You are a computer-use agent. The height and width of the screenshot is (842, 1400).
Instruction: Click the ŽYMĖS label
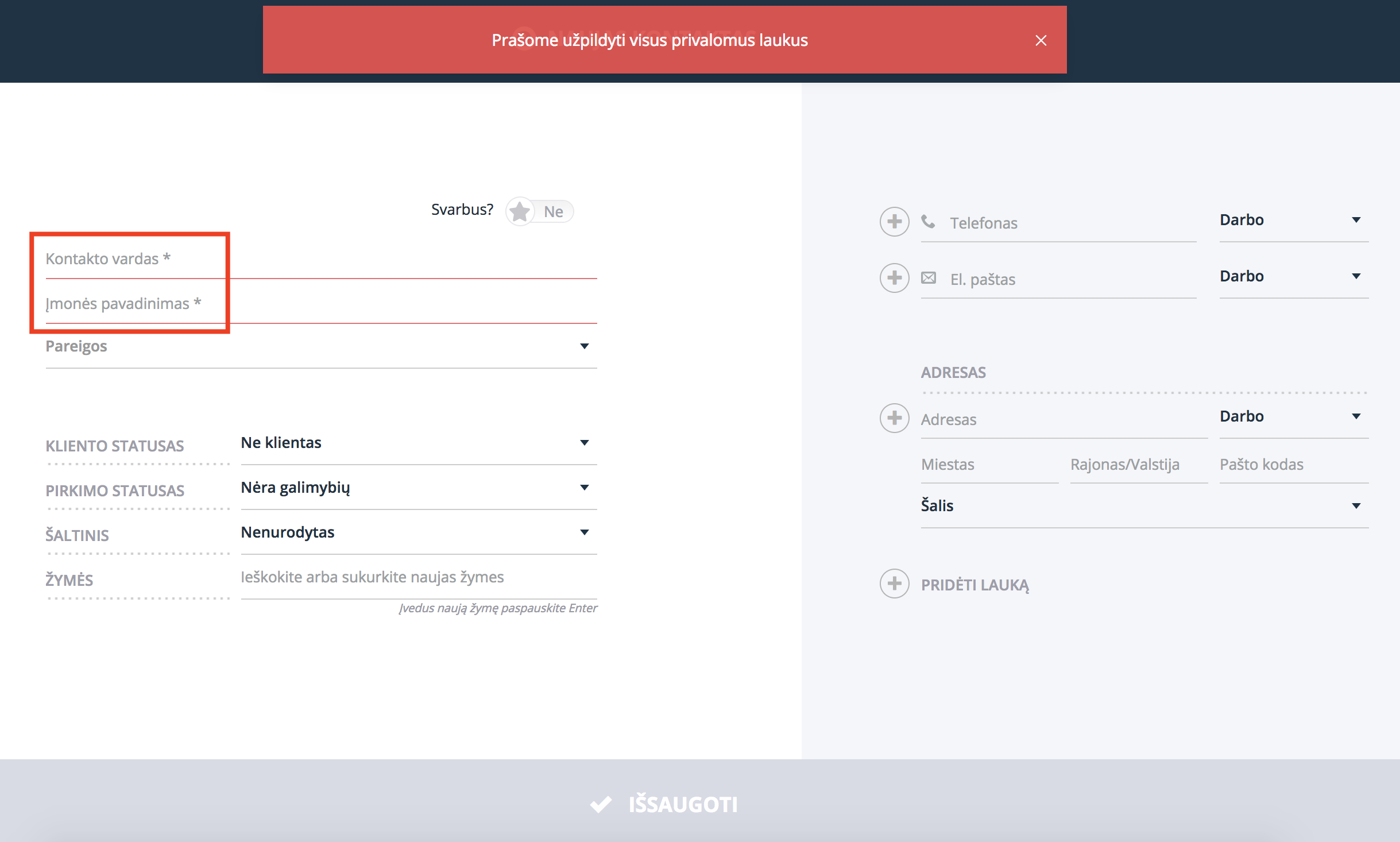click(69, 580)
